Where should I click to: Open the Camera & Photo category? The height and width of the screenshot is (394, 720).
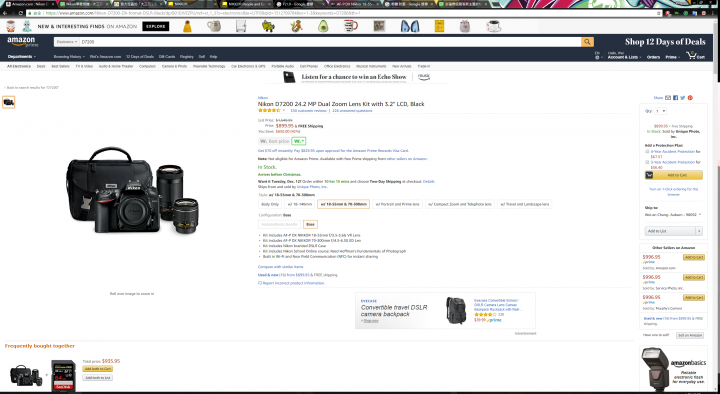click(x=174, y=66)
